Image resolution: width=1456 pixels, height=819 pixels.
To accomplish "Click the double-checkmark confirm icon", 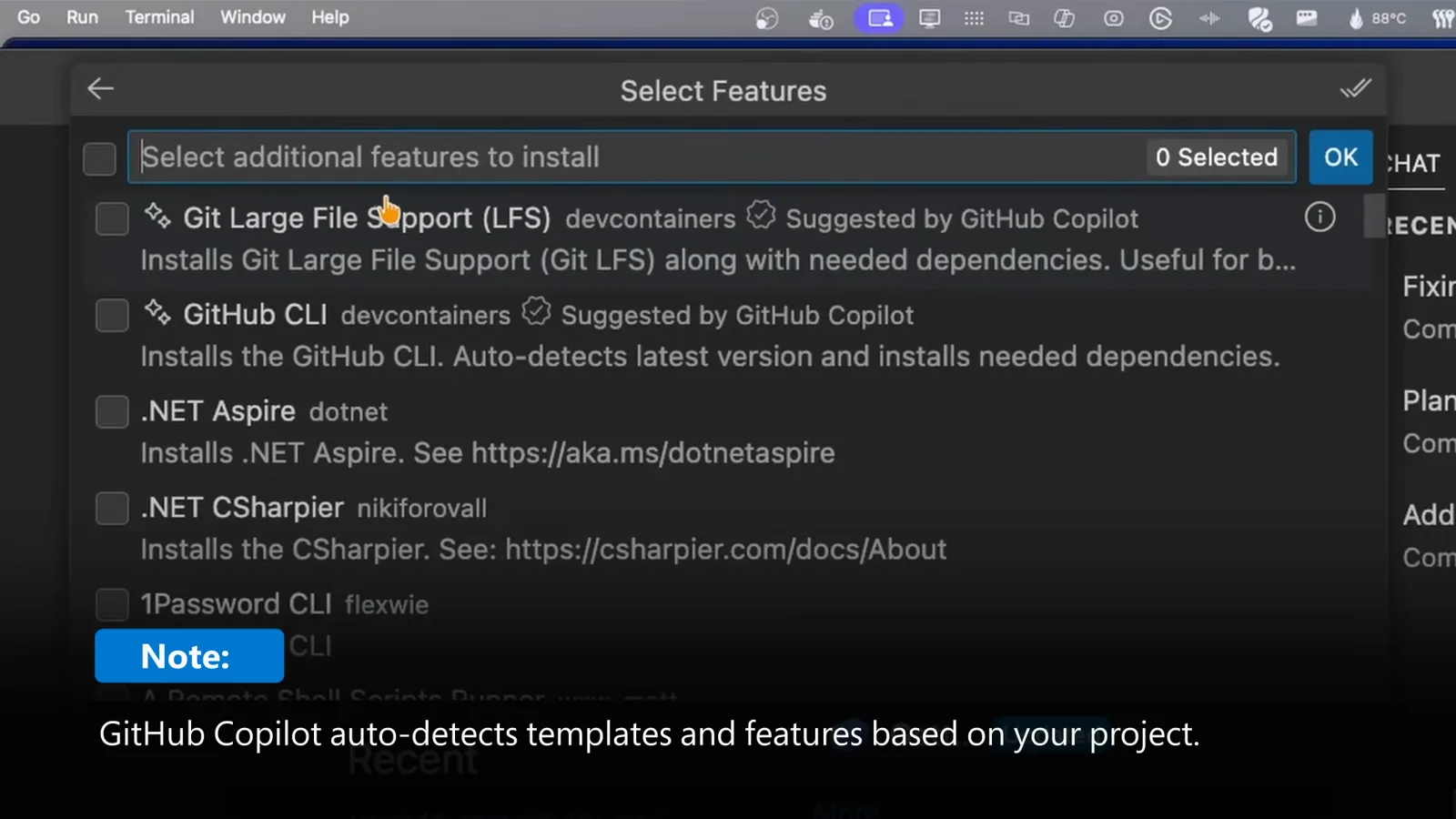I will click(x=1355, y=88).
